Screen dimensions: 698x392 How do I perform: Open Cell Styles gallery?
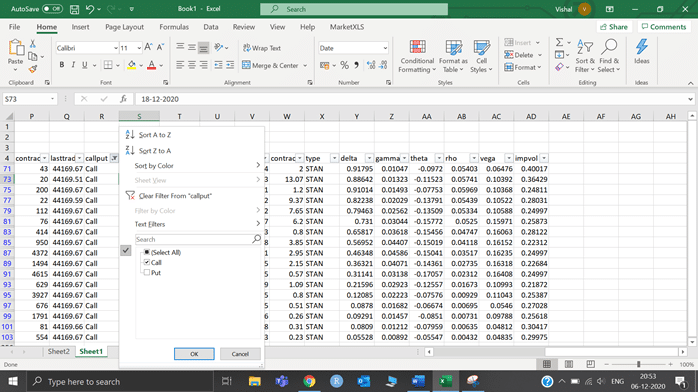click(481, 57)
